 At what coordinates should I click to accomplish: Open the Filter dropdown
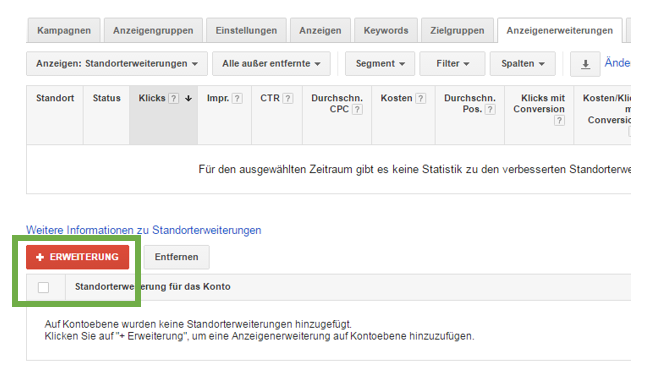click(x=452, y=64)
